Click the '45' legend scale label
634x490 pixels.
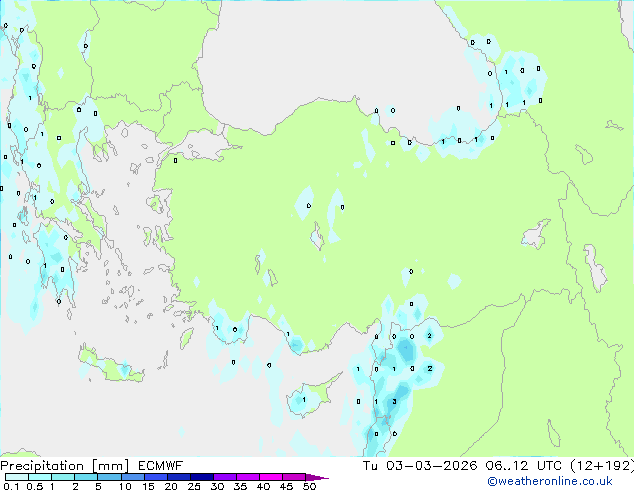[x=286, y=486]
